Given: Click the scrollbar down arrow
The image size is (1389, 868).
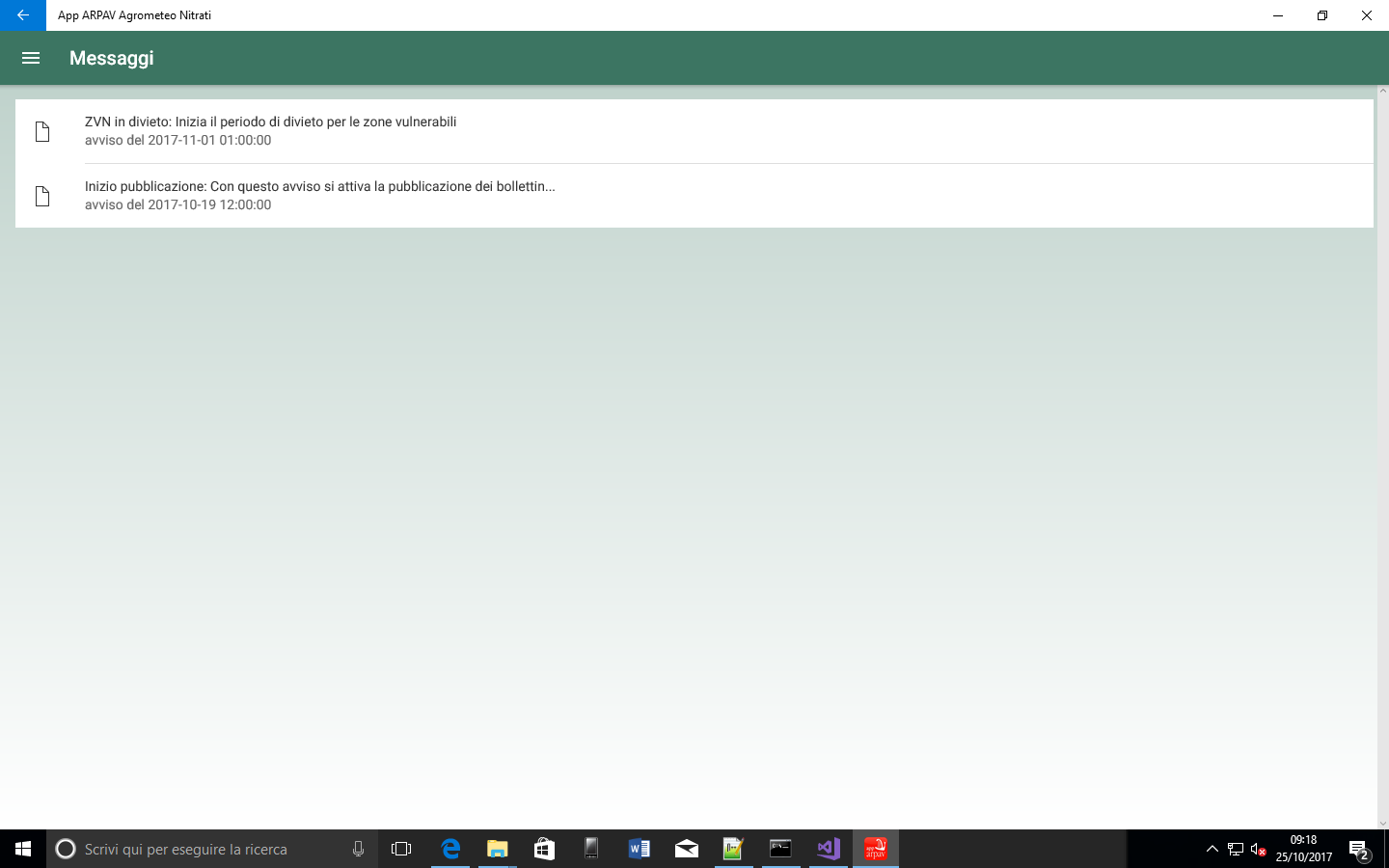Looking at the screenshot, I should tap(1382, 824).
